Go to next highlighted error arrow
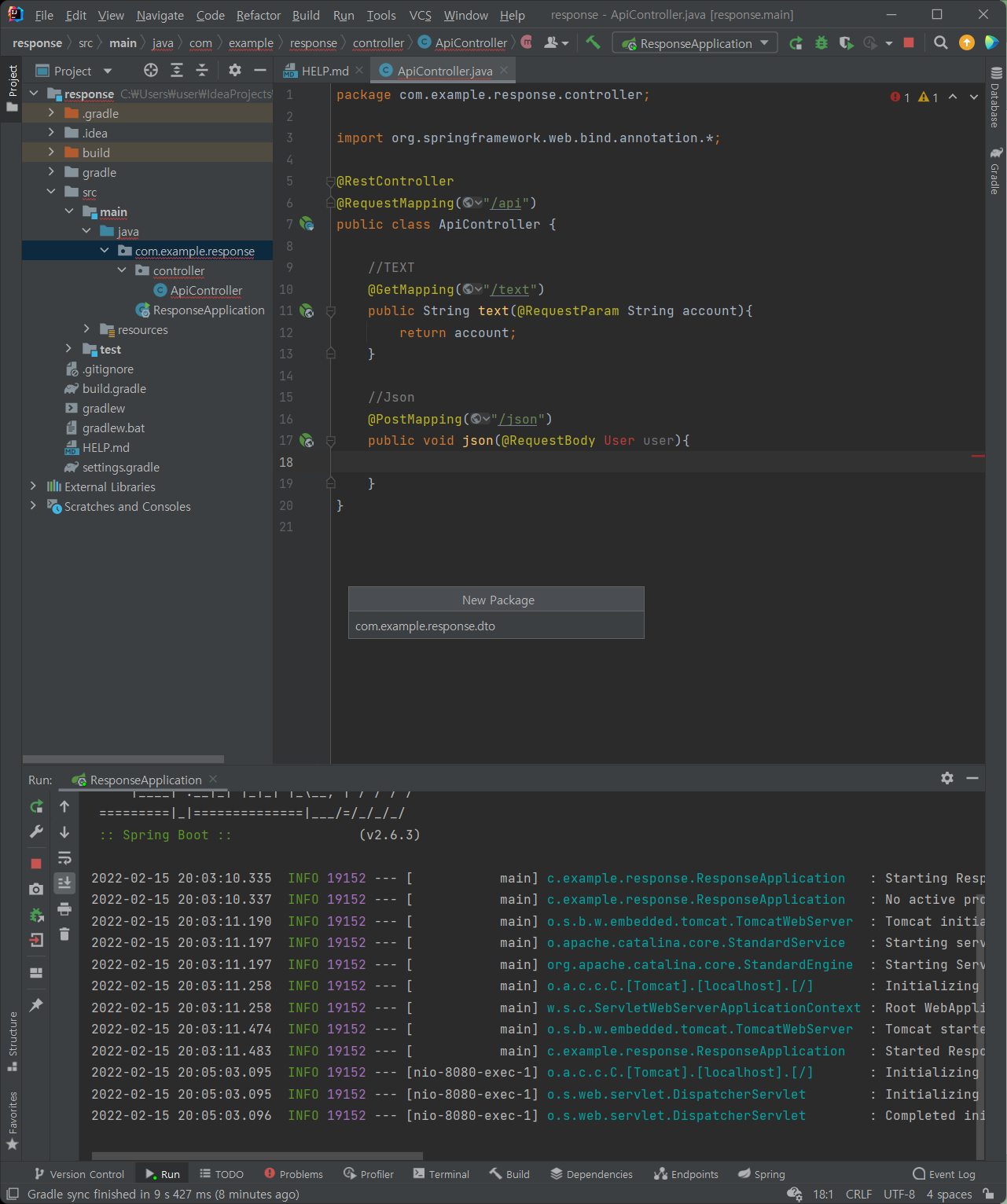The width and height of the screenshot is (1007, 1204). (x=974, y=97)
